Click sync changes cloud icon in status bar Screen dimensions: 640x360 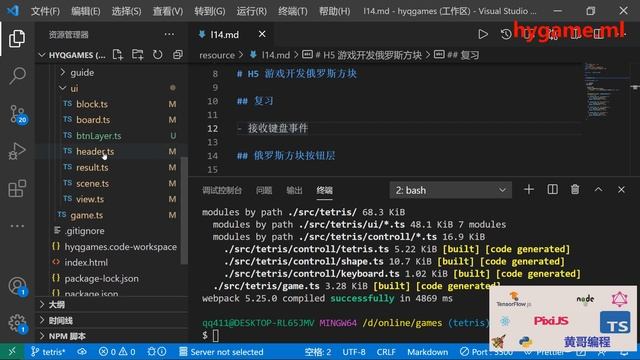pos(82,351)
